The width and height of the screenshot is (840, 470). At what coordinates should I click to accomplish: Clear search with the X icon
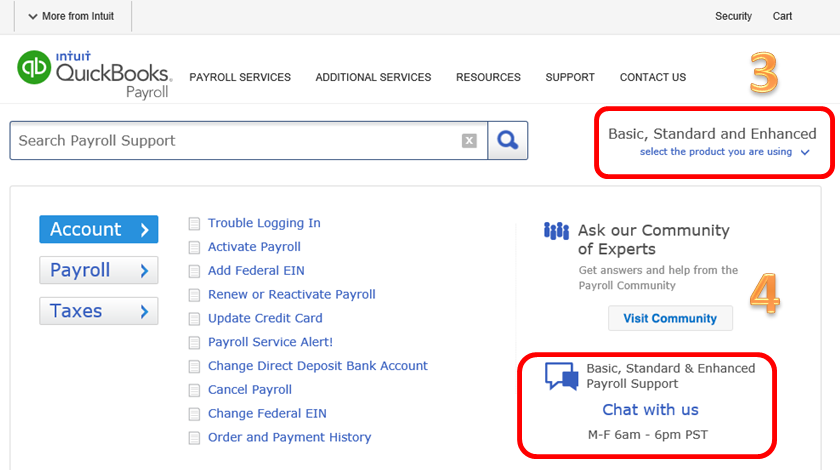click(x=469, y=140)
